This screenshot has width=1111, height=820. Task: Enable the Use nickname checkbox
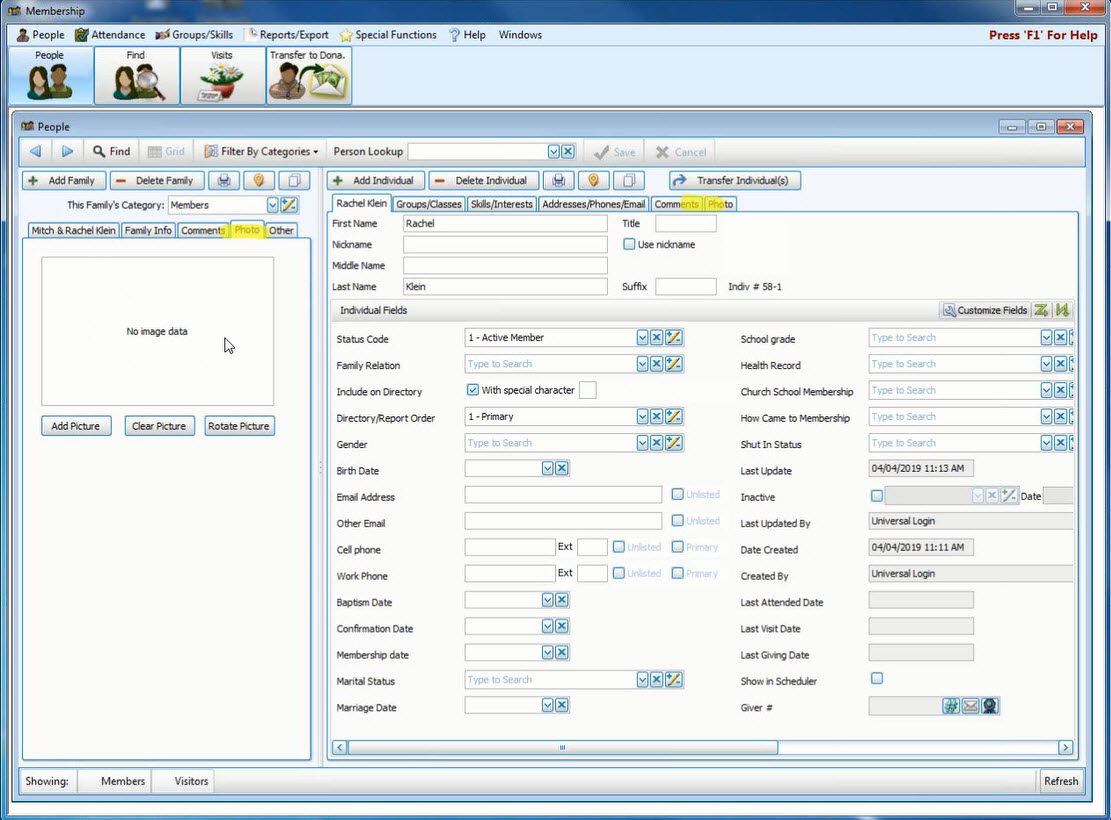click(629, 244)
